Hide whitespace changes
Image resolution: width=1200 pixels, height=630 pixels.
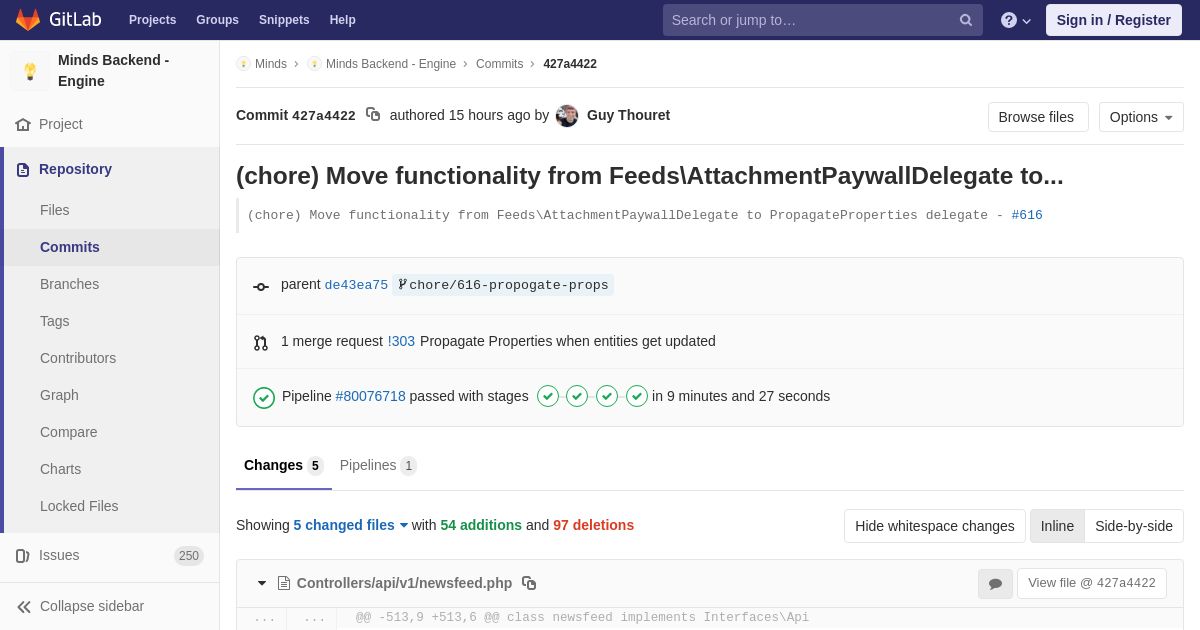[935, 526]
